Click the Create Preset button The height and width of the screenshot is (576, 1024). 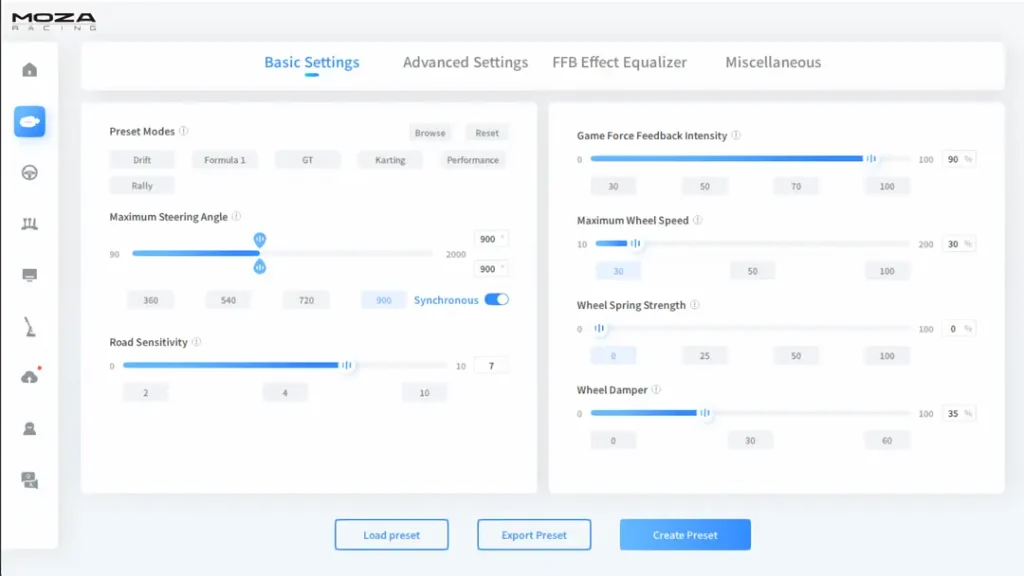(685, 534)
